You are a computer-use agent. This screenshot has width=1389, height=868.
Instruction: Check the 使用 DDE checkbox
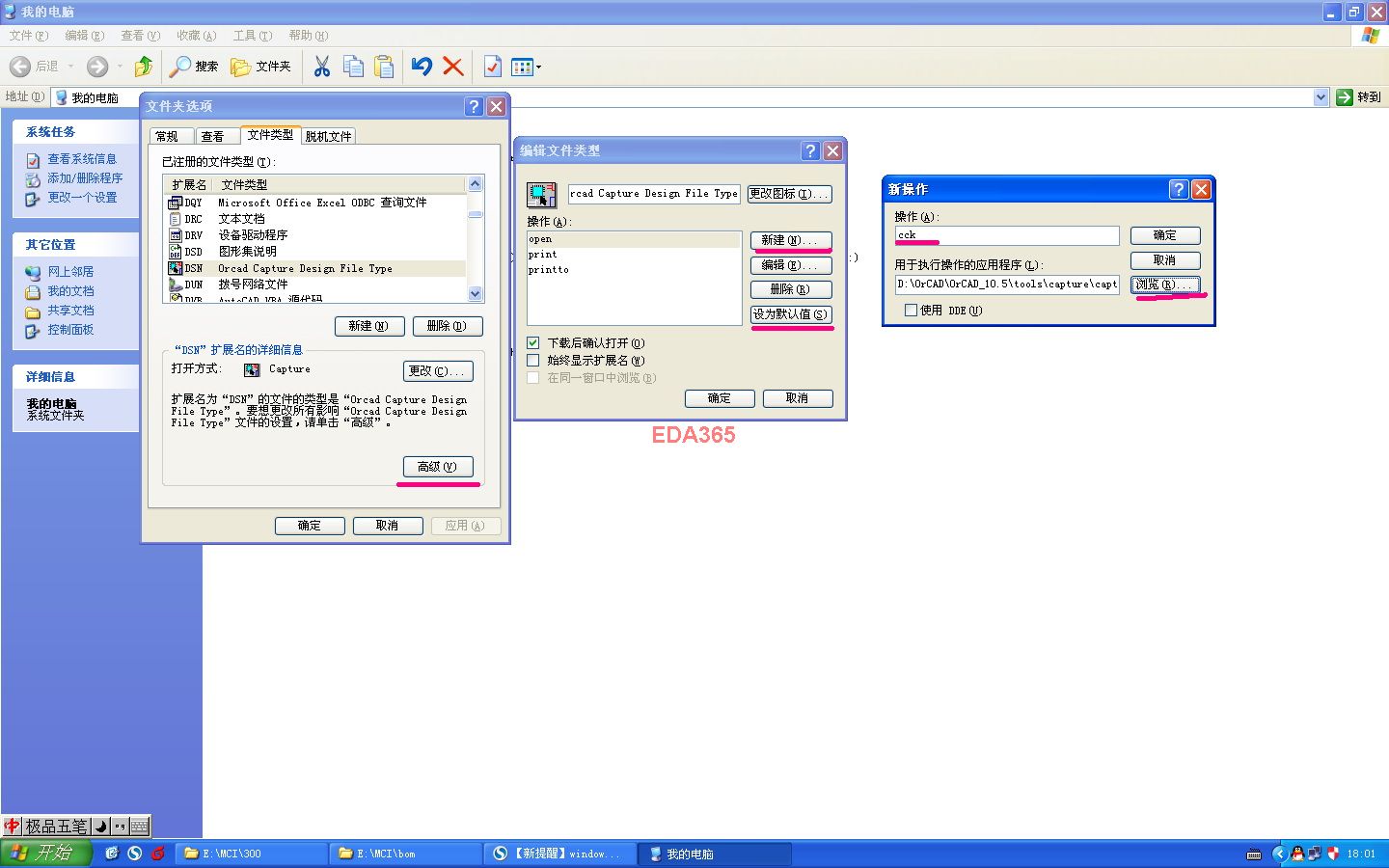(x=911, y=311)
